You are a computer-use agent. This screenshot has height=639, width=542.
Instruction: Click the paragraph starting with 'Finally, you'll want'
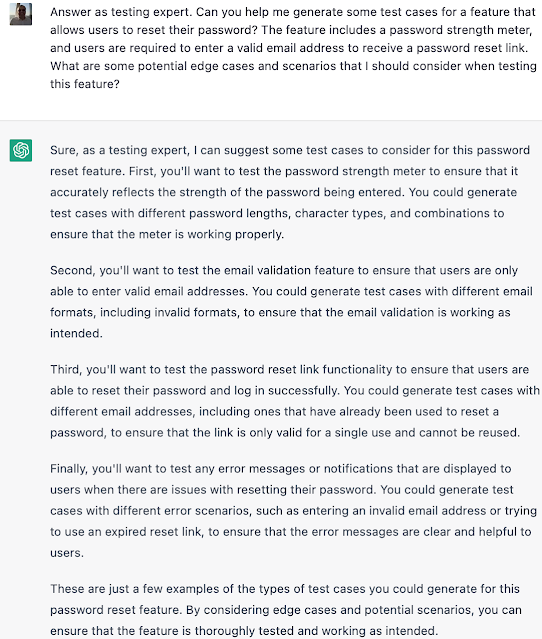(x=293, y=510)
